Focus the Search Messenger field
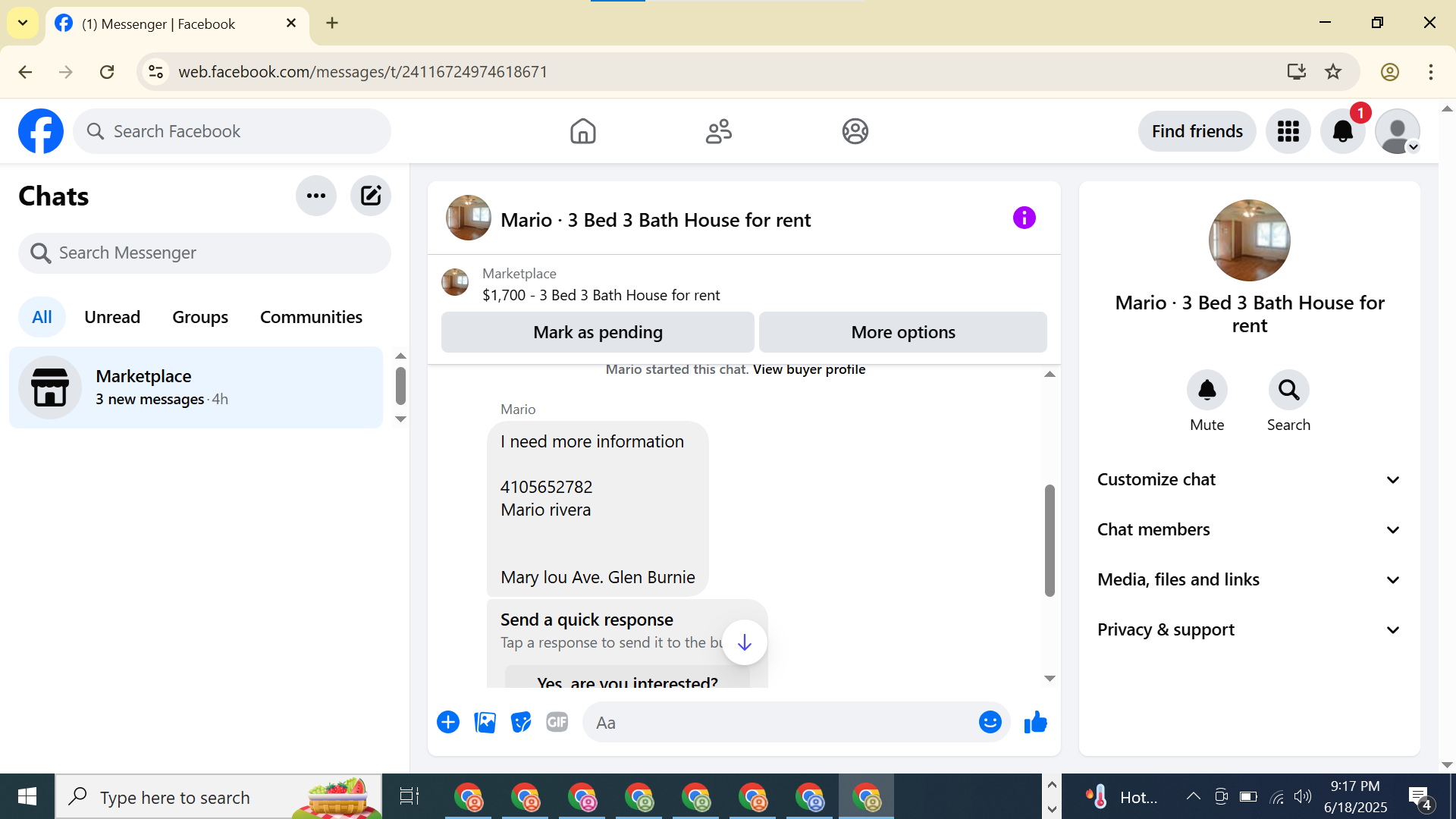Screen dimensions: 1456x819 (x=205, y=253)
